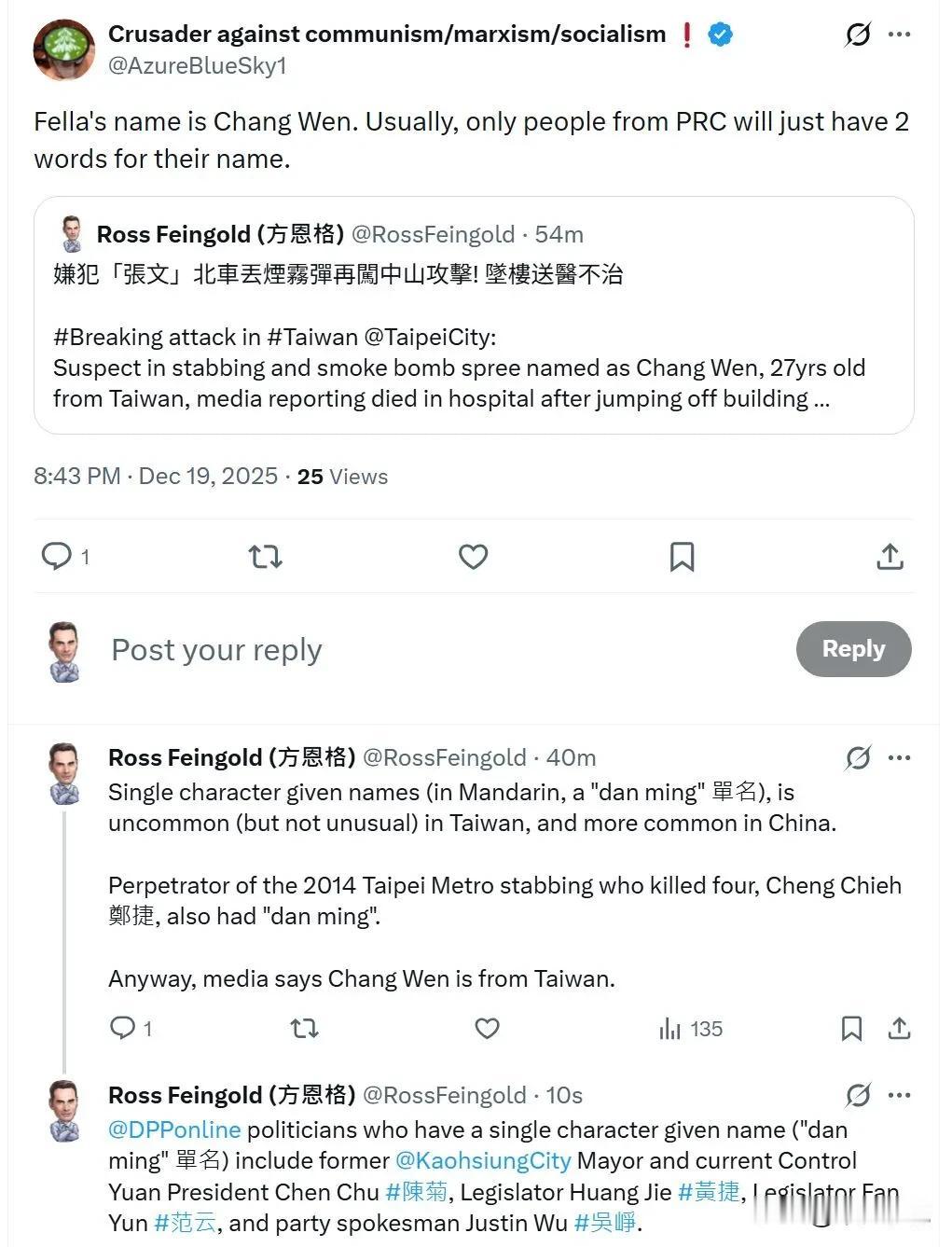Bookmark Ross Feingold's dan ming reply
Screen dimensions: 952x1247
851,1028
